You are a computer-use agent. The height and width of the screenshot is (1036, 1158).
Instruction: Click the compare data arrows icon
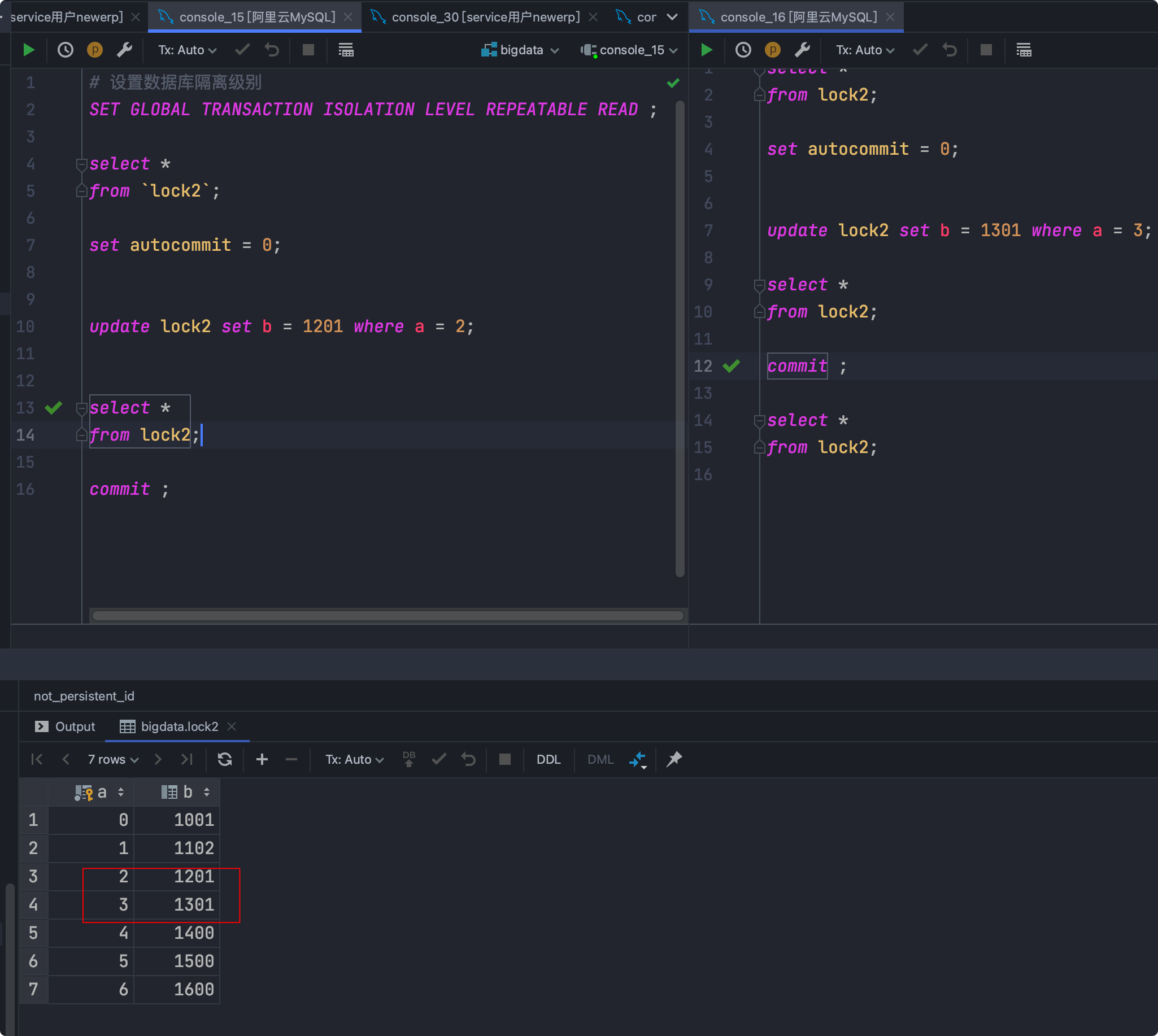pos(638,759)
